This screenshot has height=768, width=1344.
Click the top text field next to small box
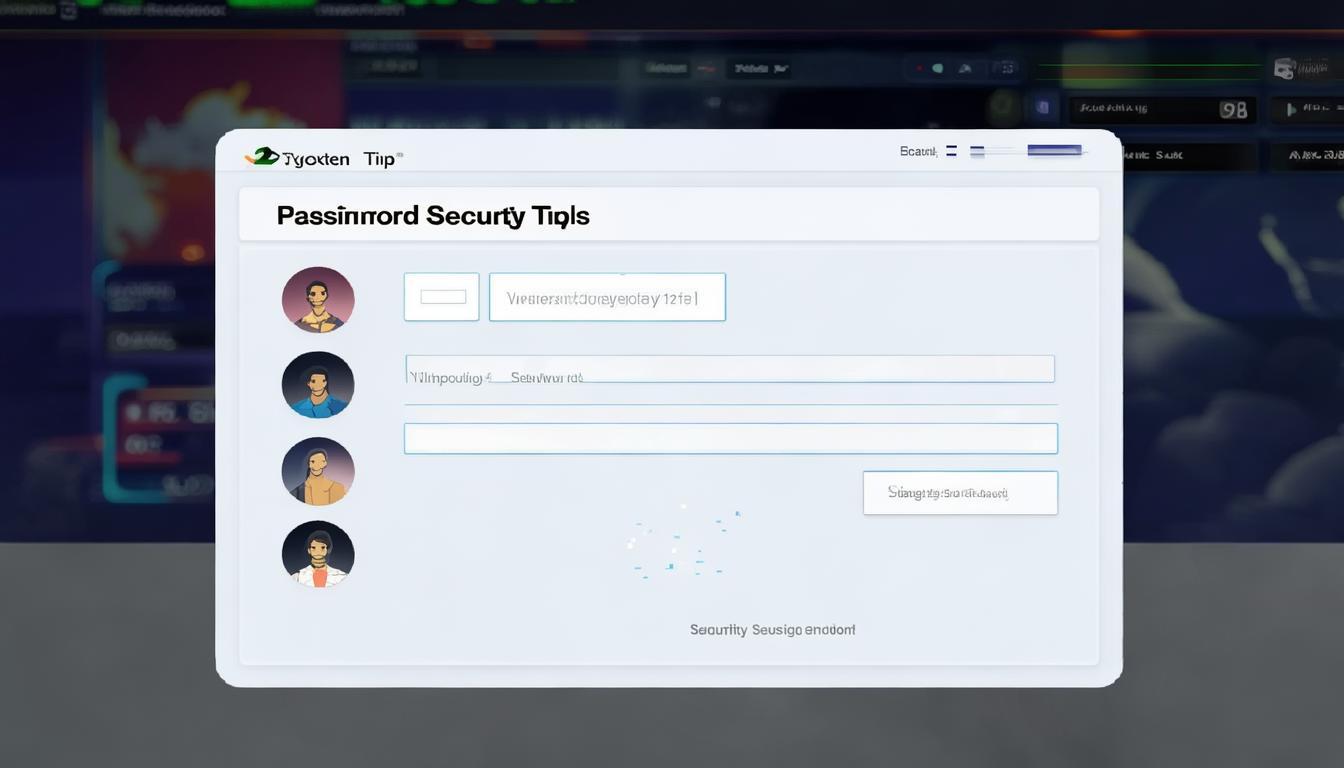click(607, 297)
